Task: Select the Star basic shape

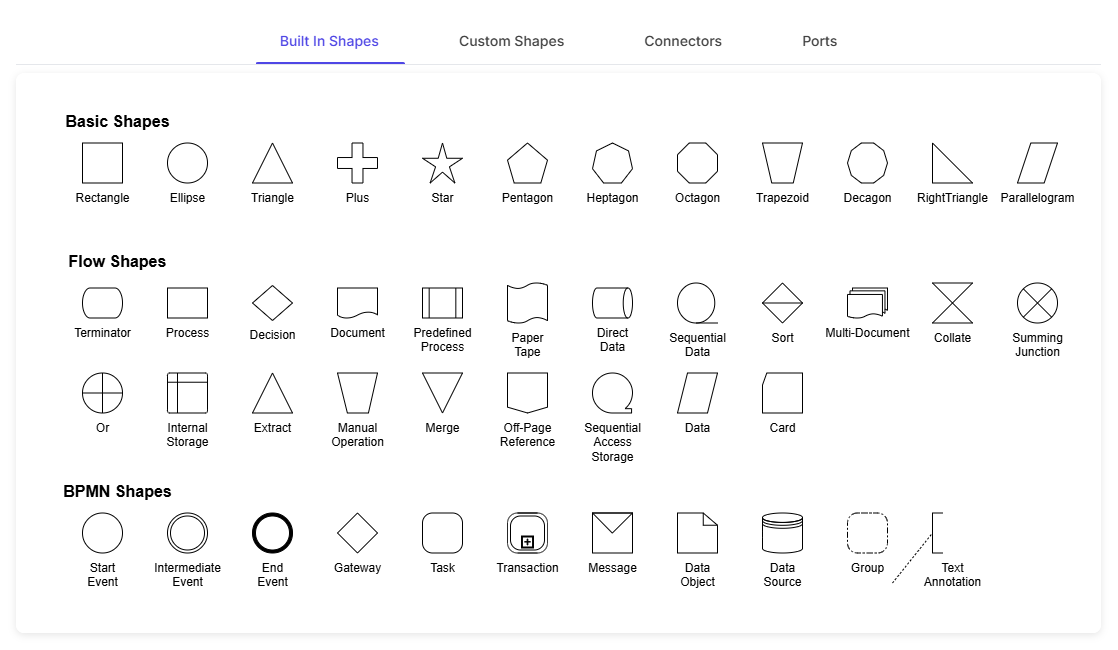Action: [x=442, y=163]
